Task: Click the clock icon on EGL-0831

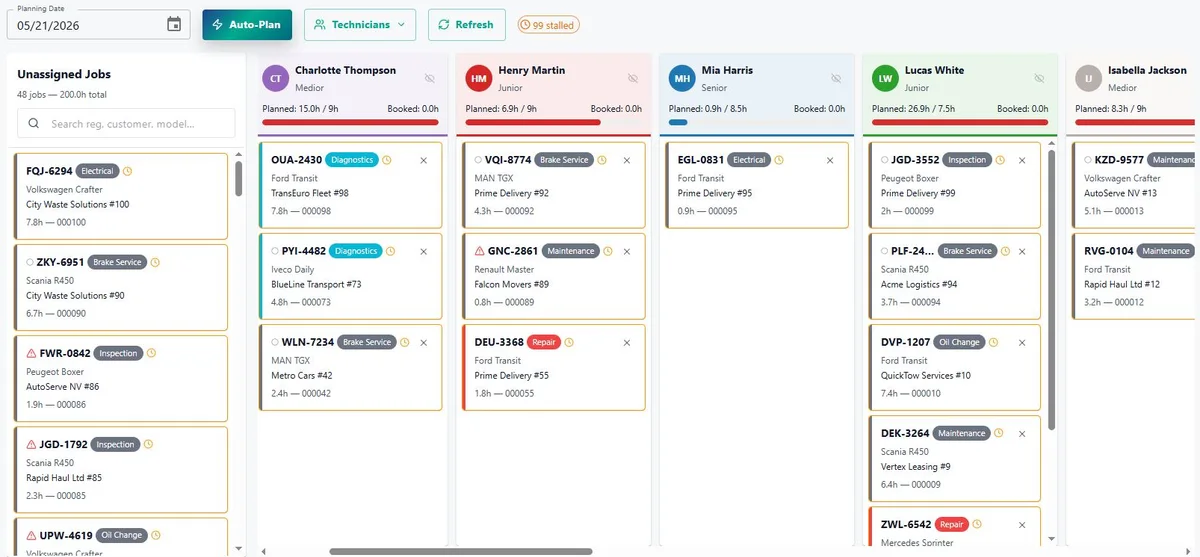Action: point(779,160)
